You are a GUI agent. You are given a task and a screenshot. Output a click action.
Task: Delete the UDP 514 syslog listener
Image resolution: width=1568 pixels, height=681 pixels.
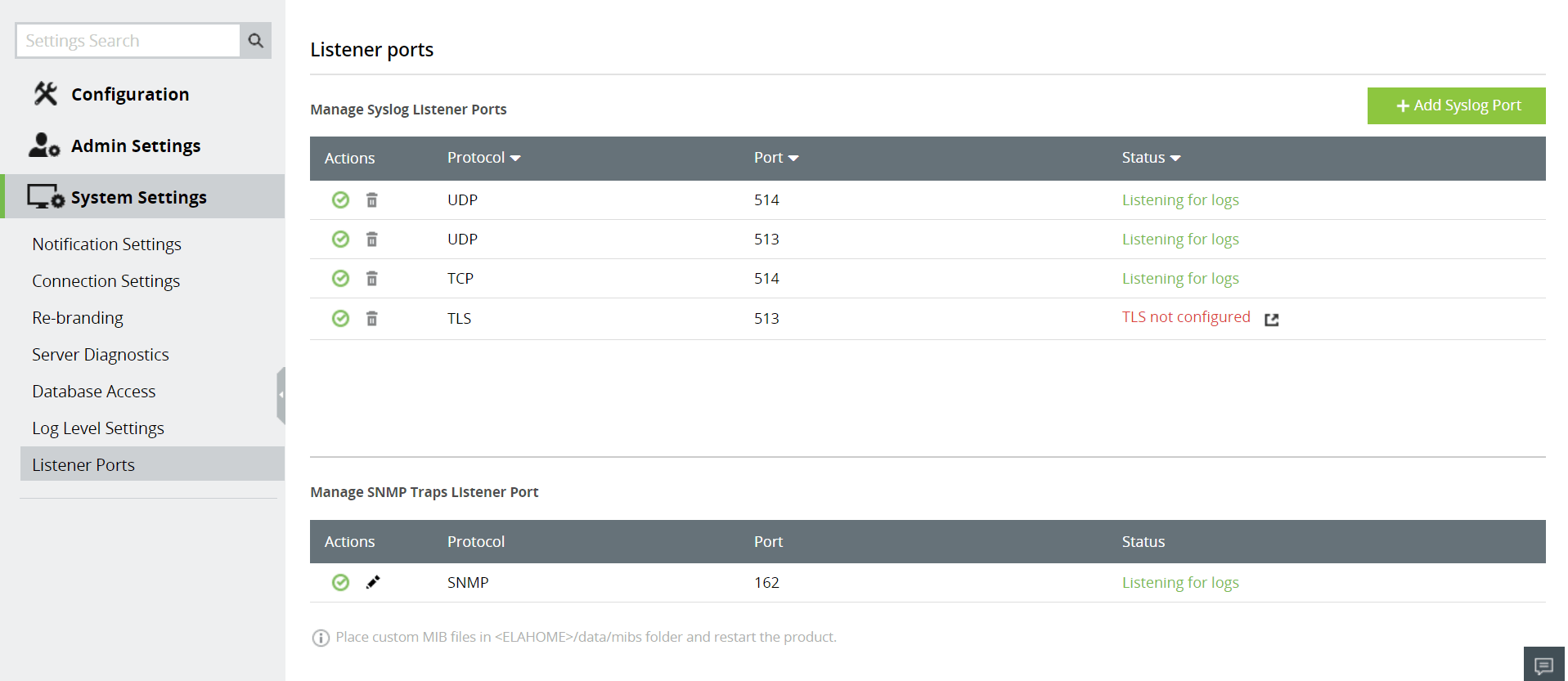point(372,199)
